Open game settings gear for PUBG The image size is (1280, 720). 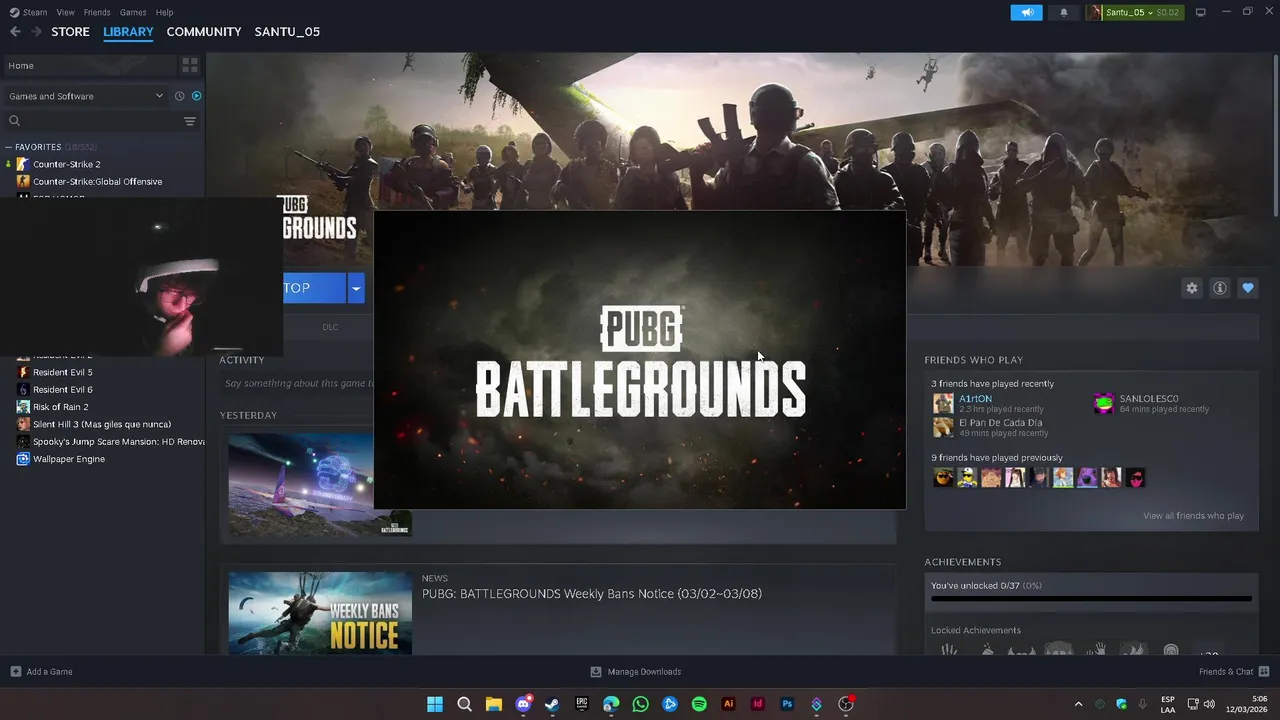point(1191,288)
